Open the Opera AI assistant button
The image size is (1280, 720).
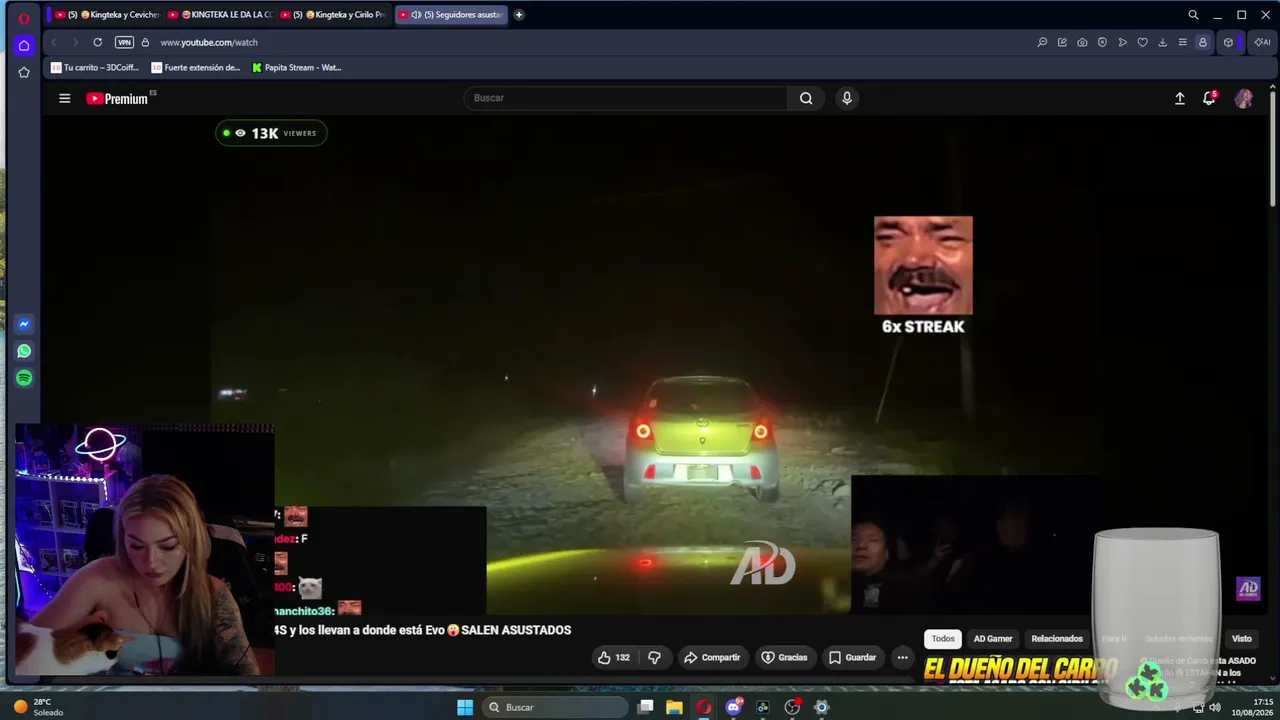pos(1261,42)
